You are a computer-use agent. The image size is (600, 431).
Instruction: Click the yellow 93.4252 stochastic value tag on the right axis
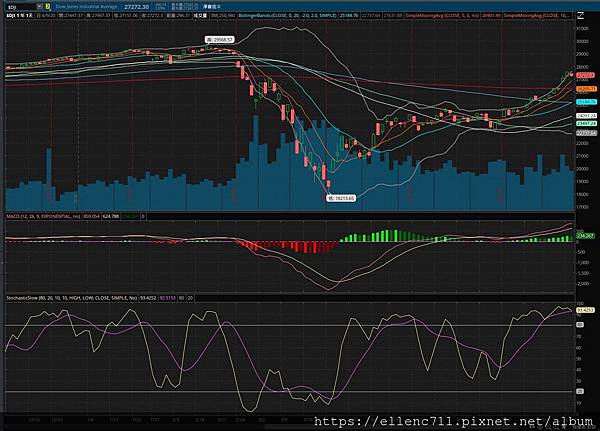pos(585,310)
